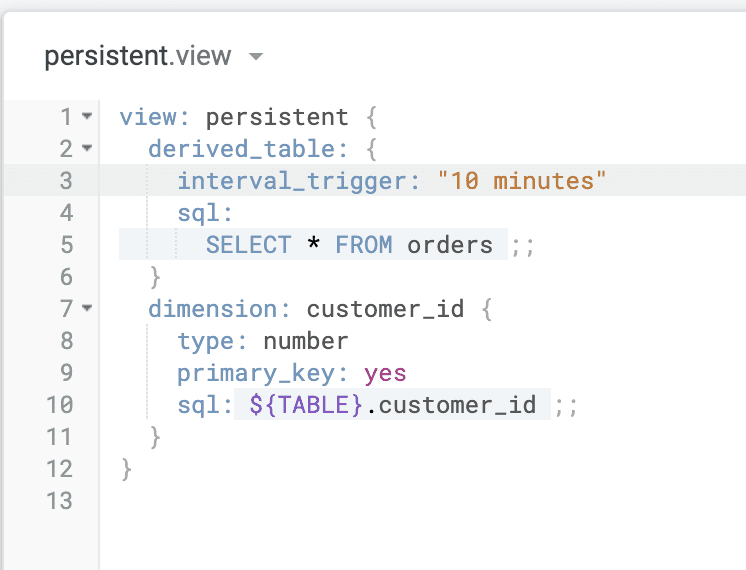Click the persistent.view file tab title
The width and height of the screenshot is (746, 570).
tap(139, 57)
